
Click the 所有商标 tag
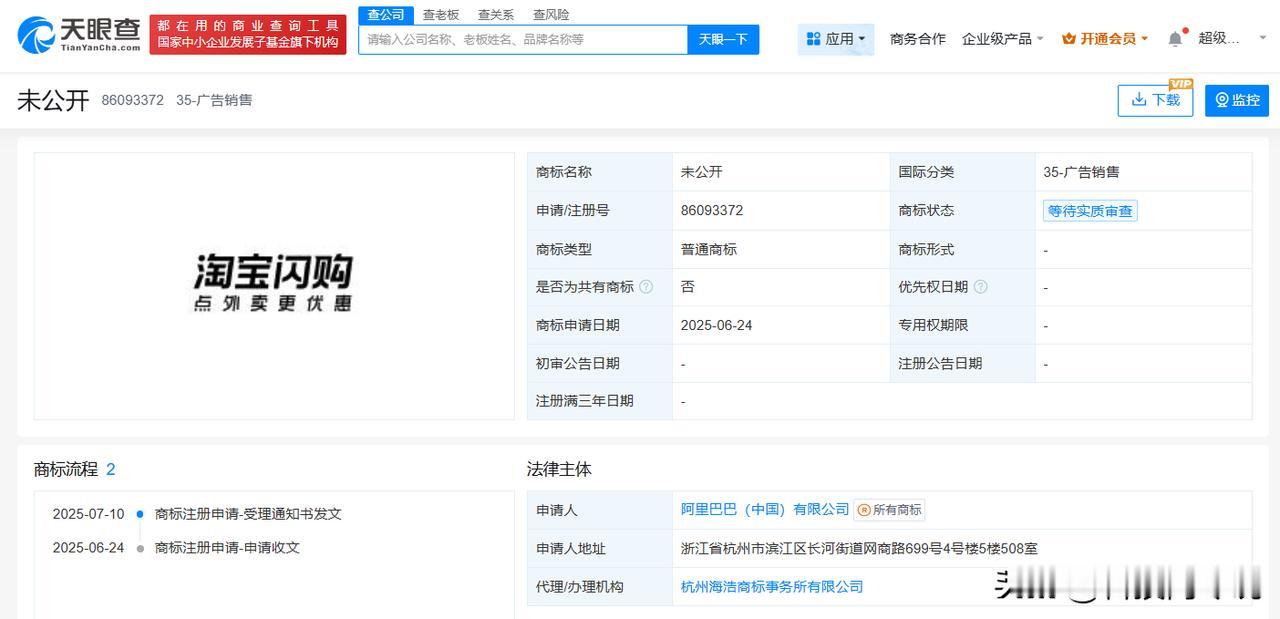[x=889, y=510]
